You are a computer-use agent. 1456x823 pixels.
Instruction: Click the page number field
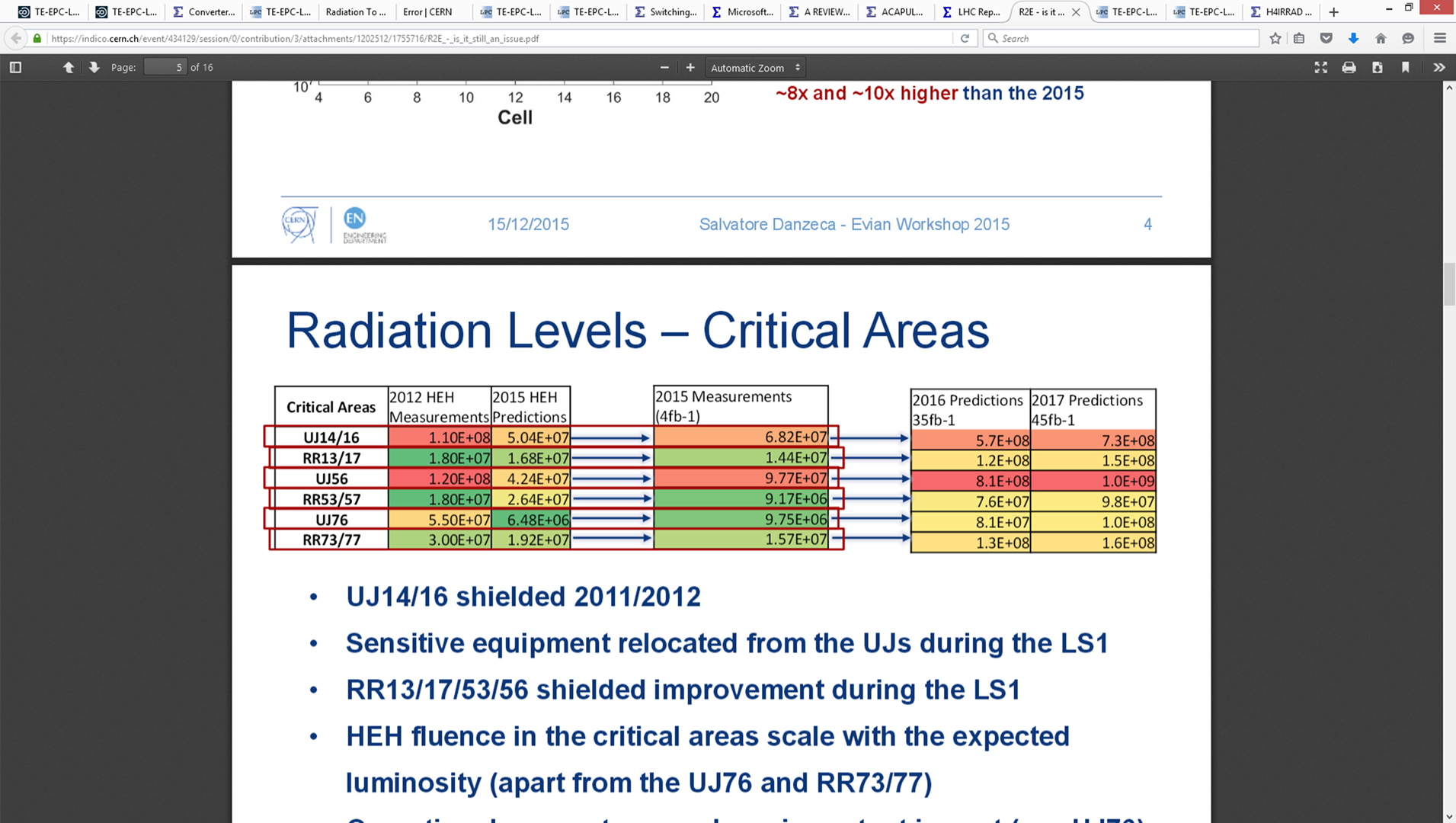(x=165, y=67)
